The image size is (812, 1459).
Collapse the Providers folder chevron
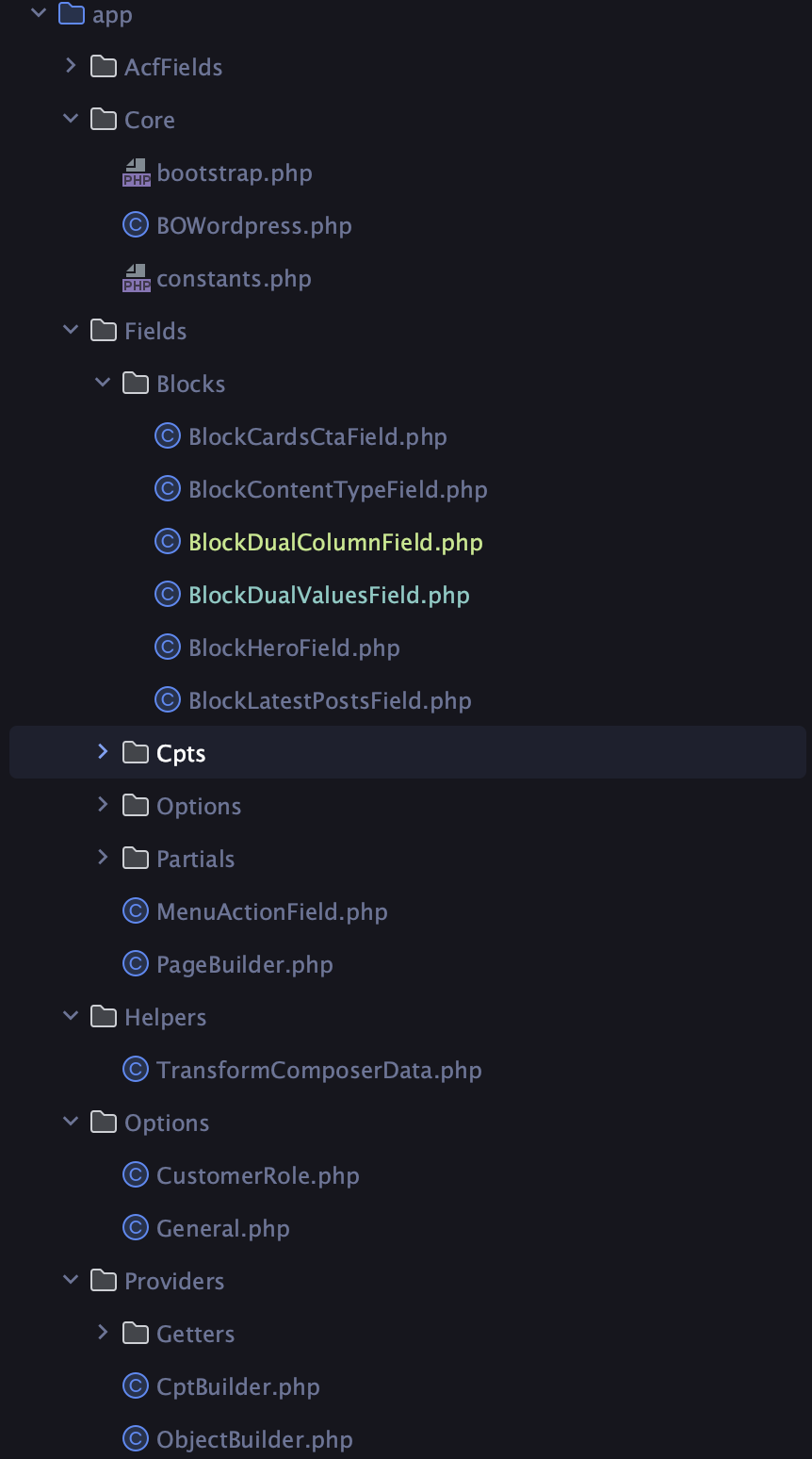pyautogui.click(x=71, y=1280)
